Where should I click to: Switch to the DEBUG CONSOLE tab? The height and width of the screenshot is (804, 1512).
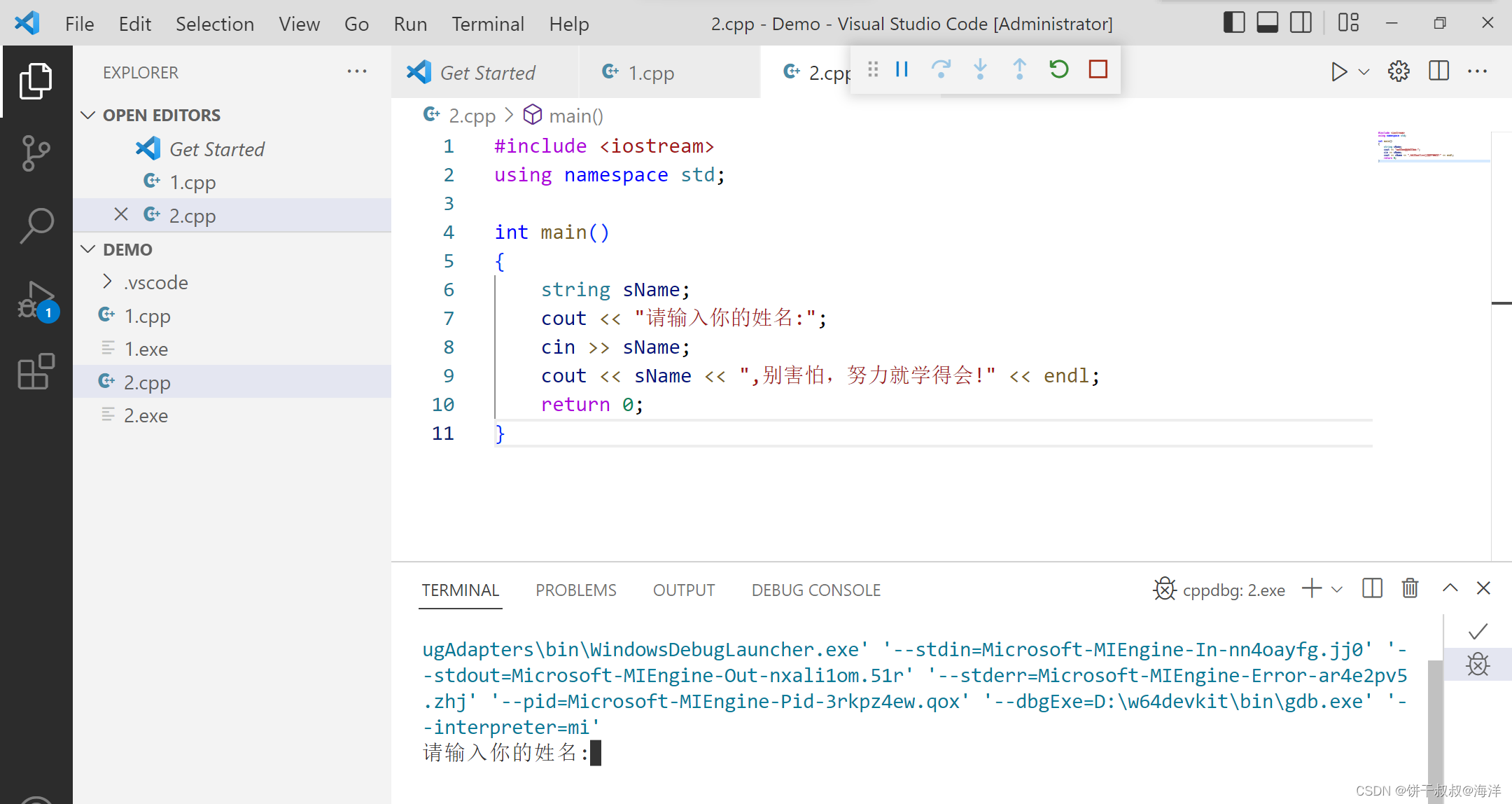click(816, 590)
